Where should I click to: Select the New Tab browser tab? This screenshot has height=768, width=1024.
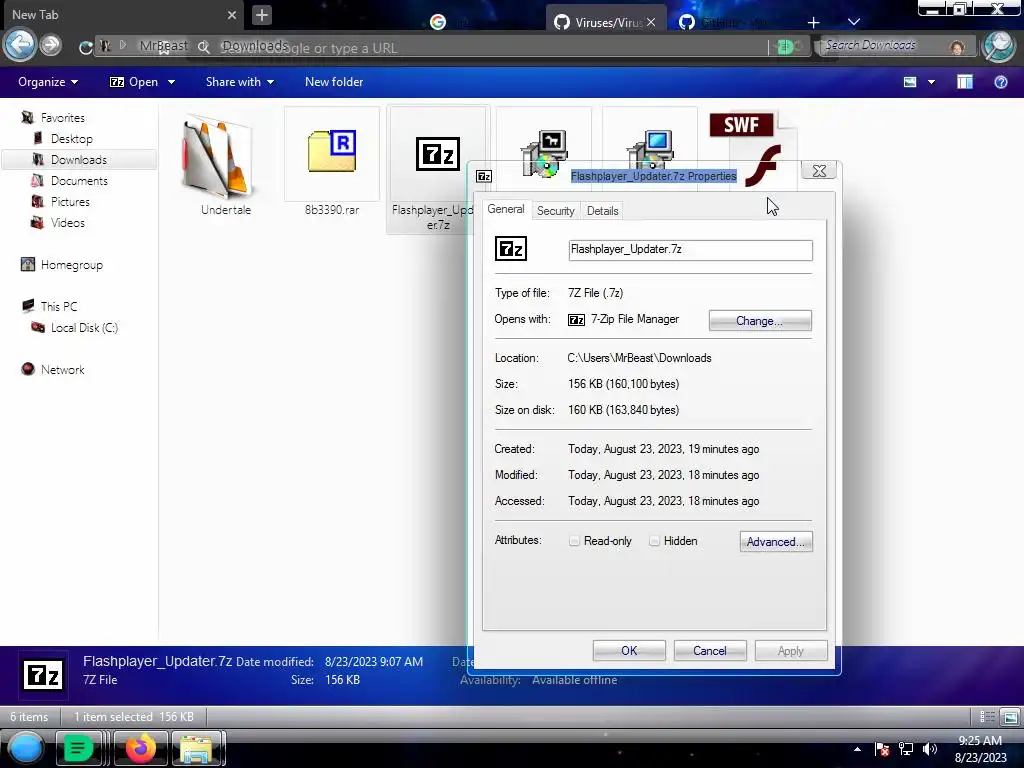[x=121, y=14]
